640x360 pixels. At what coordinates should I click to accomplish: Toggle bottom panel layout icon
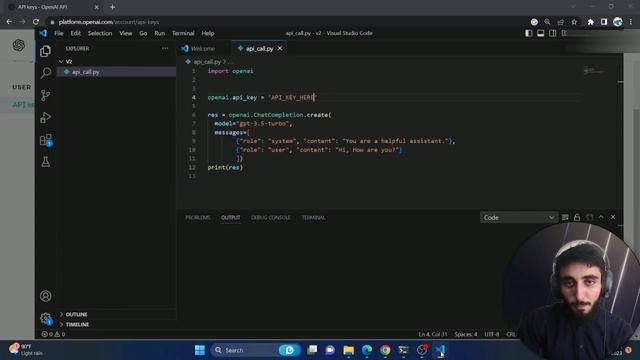(x=540, y=33)
